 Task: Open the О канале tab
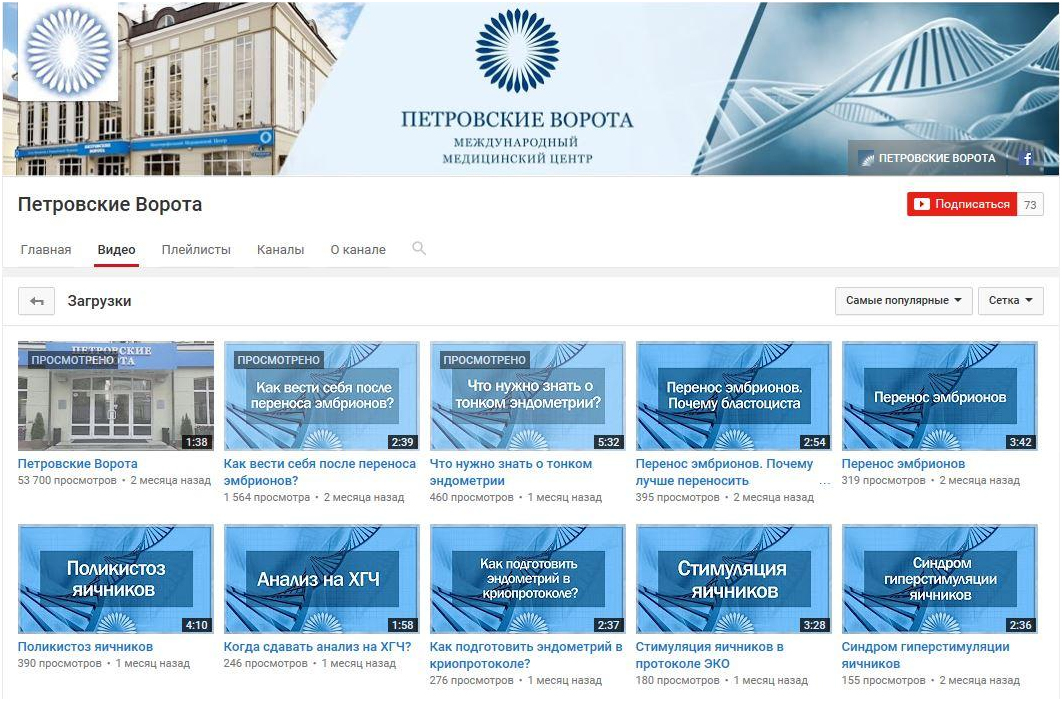pos(358,249)
